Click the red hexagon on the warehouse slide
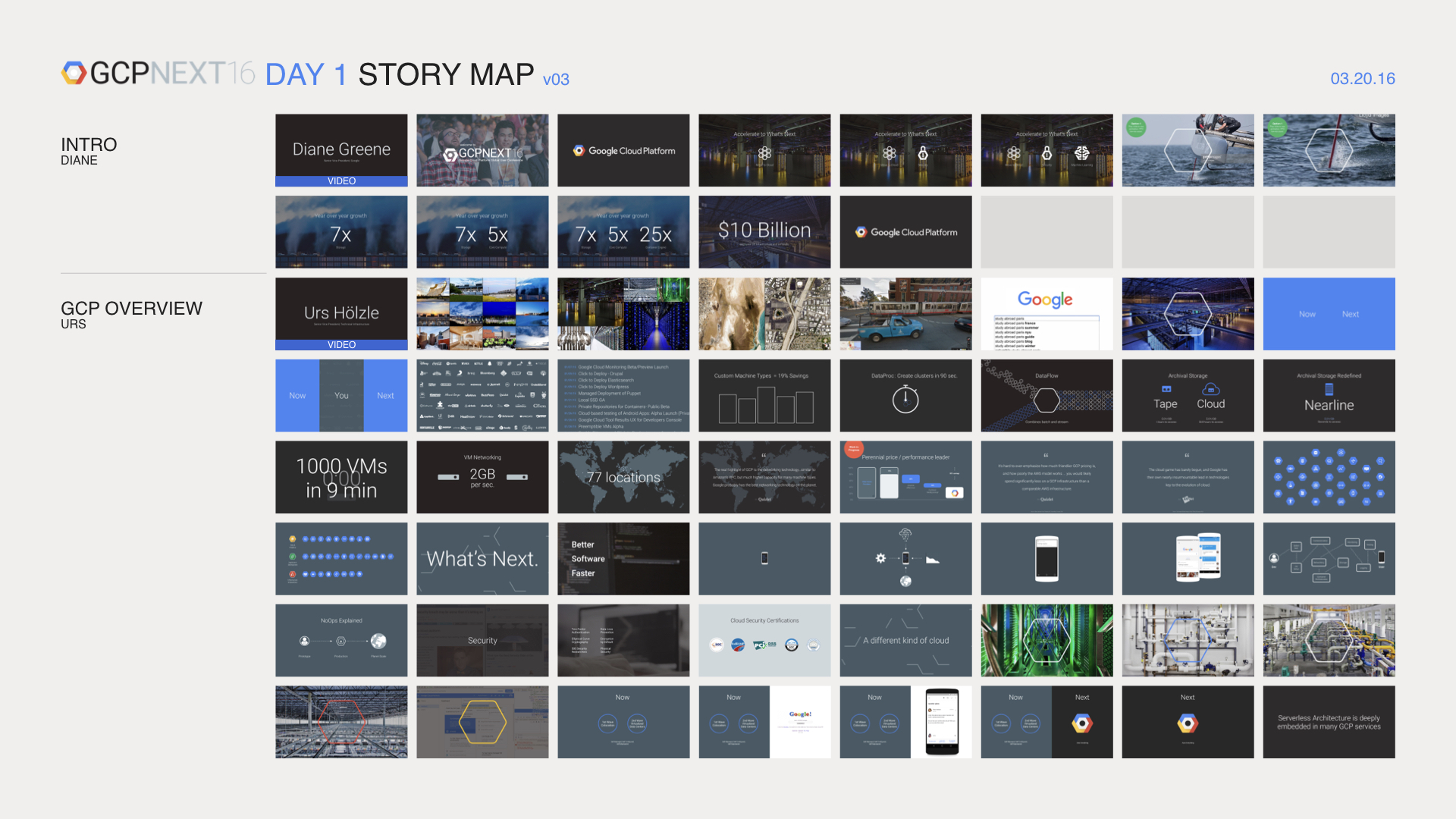The width and height of the screenshot is (1456, 819). pyautogui.click(x=341, y=722)
